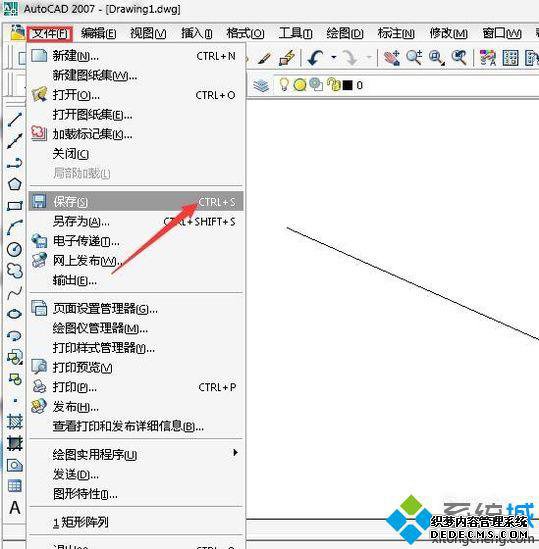Select the Ellipse draw tool

click(x=15, y=314)
